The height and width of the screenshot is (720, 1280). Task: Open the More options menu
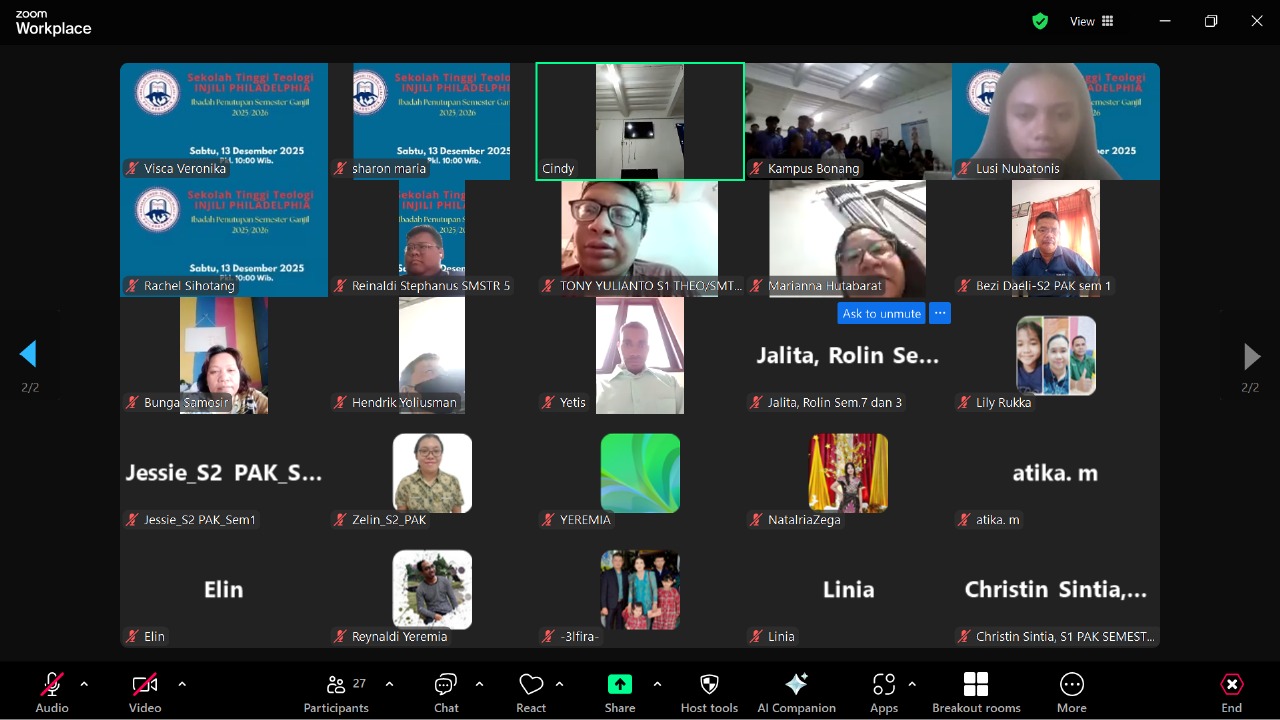coord(1071,692)
